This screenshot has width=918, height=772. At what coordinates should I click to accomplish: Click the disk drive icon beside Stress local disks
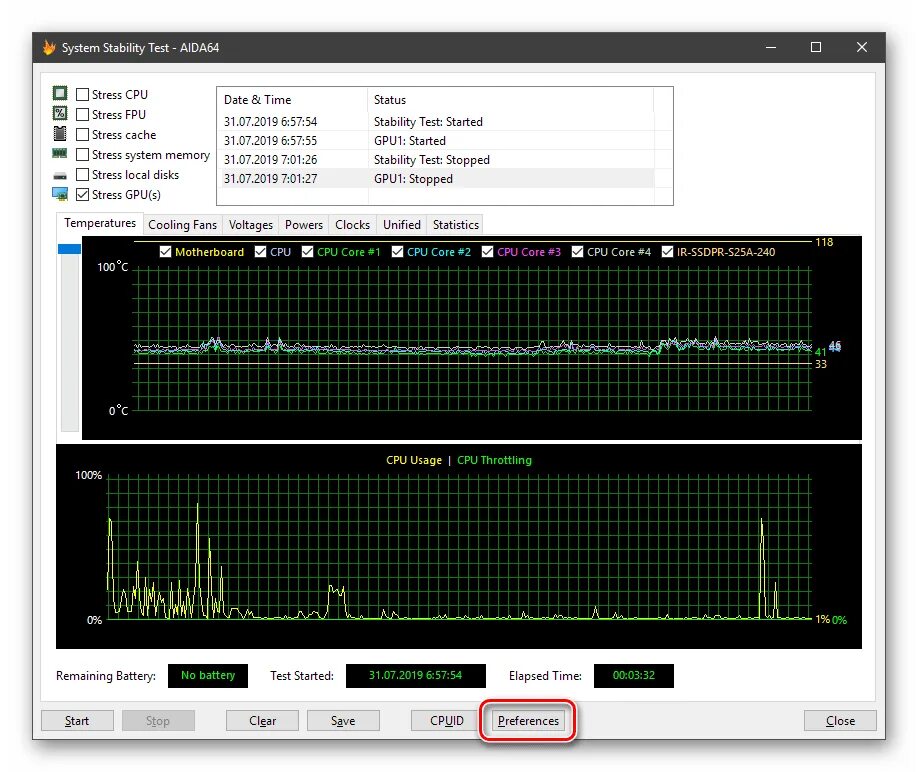(60, 175)
